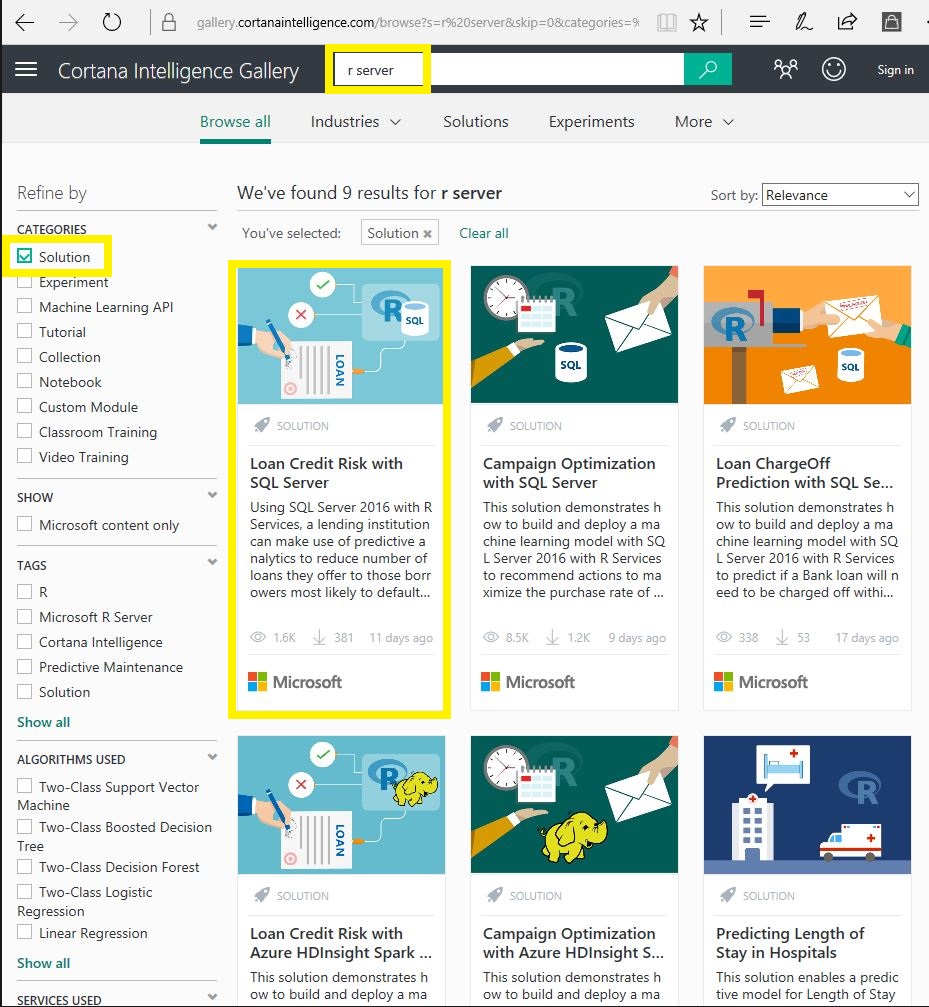Open the hamburger menu in gallery header
The image size is (929, 1007).
coord(26,69)
